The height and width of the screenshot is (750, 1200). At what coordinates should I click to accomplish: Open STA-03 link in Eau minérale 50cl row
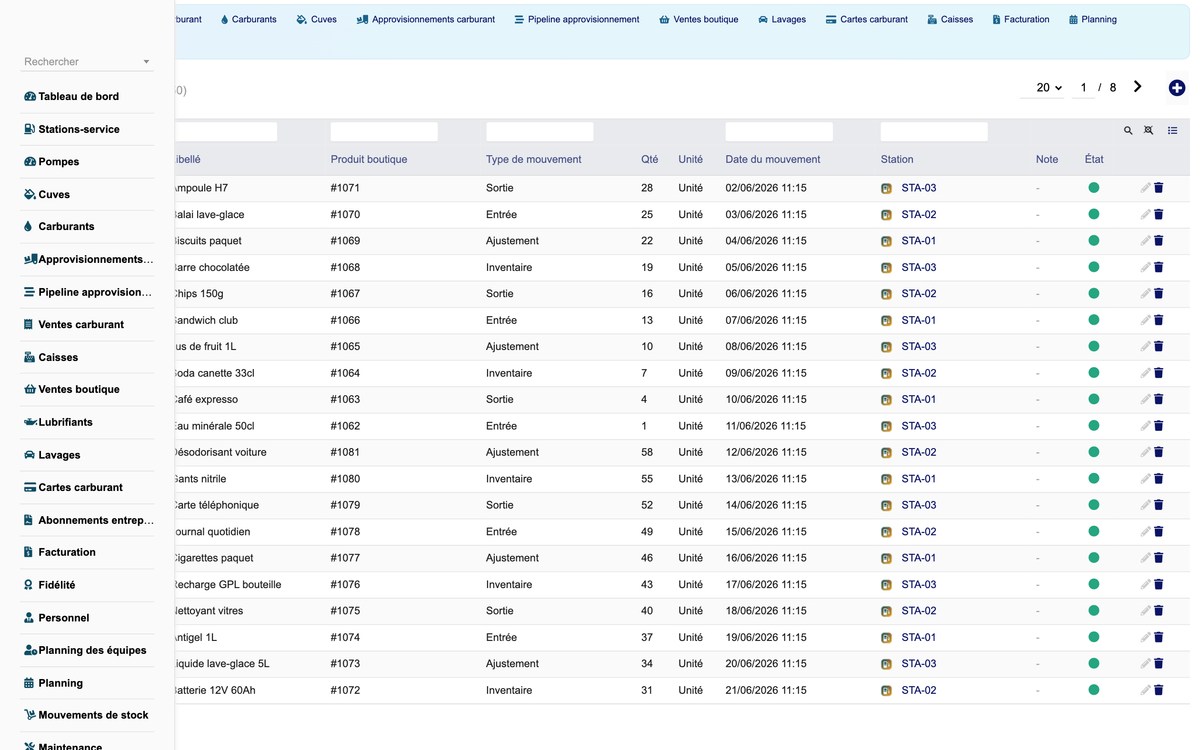tap(918, 426)
